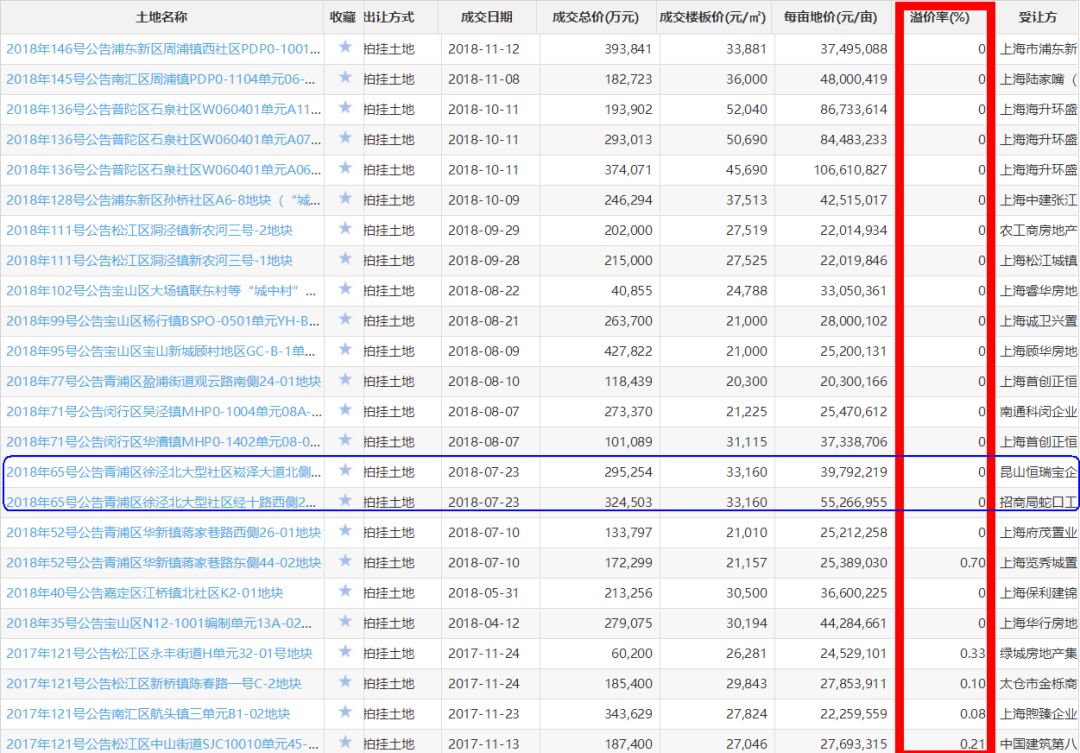Click the 收藏 column header
1080x753 pixels.
click(342, 17)
